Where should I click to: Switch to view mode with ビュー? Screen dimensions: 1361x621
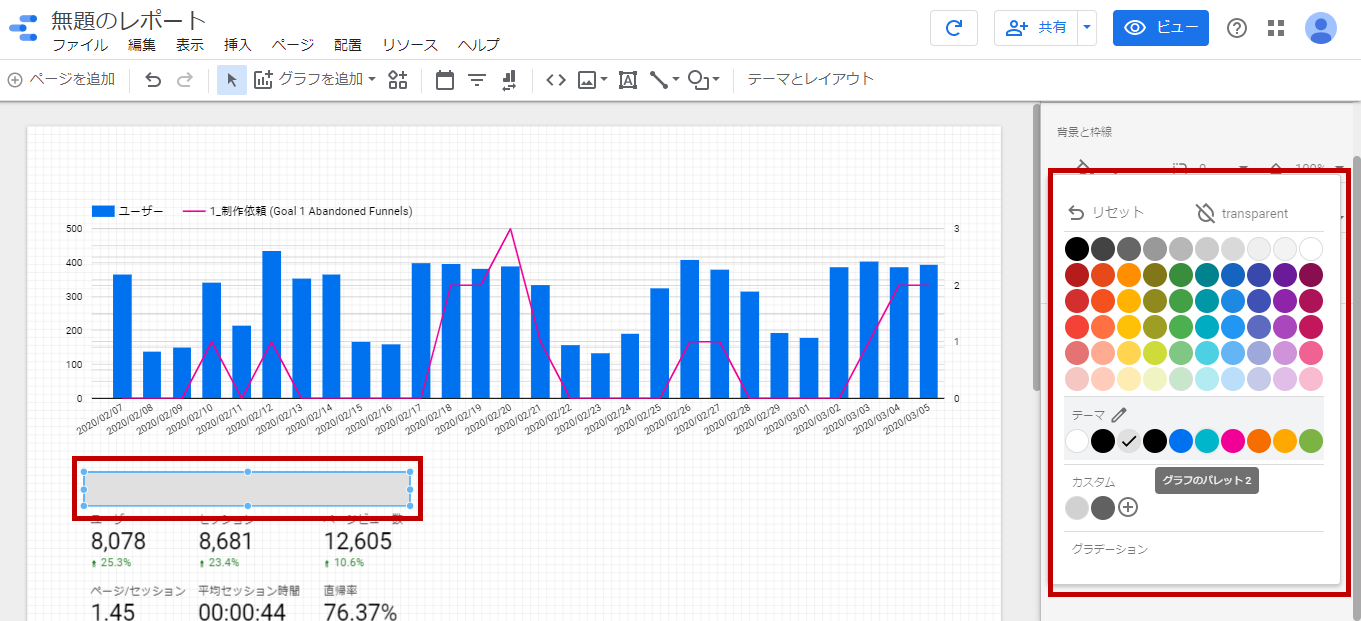pyautogui.click(x=1161, y=28)
